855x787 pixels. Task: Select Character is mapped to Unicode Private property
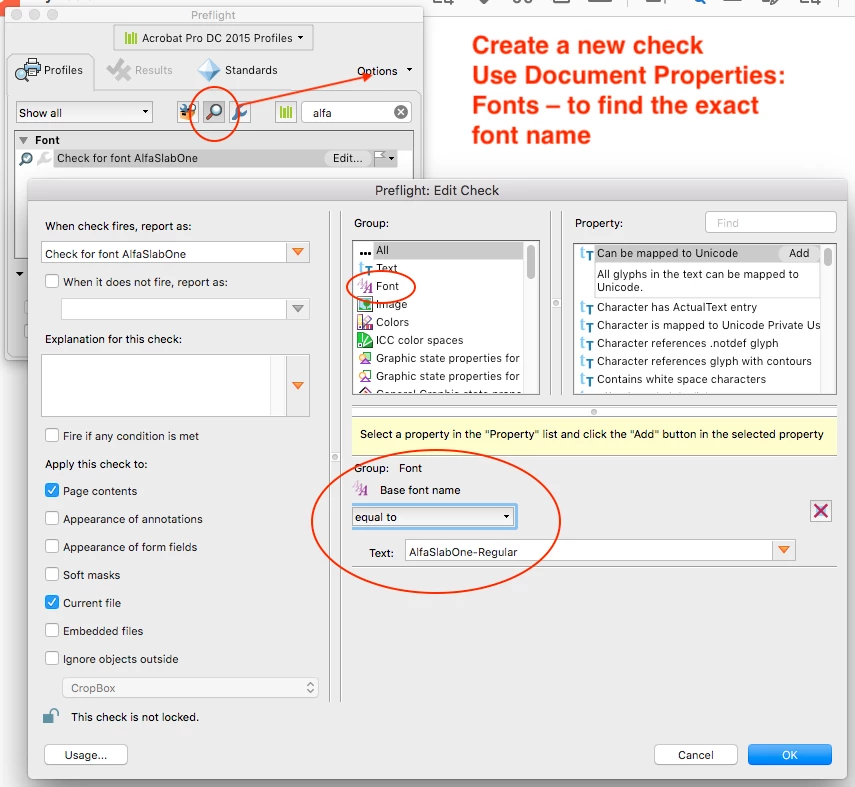pyautogui.click(x=700, y=325)
